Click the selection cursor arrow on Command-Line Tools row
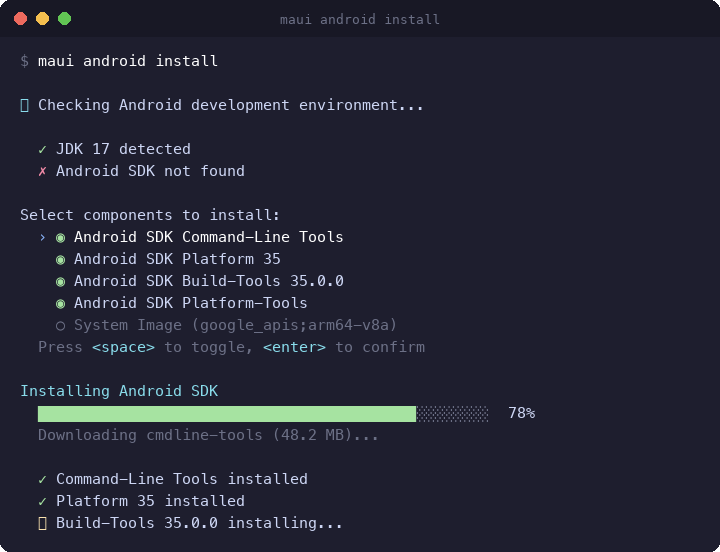This screenshot has width=720, height=552. pos(42,237)
